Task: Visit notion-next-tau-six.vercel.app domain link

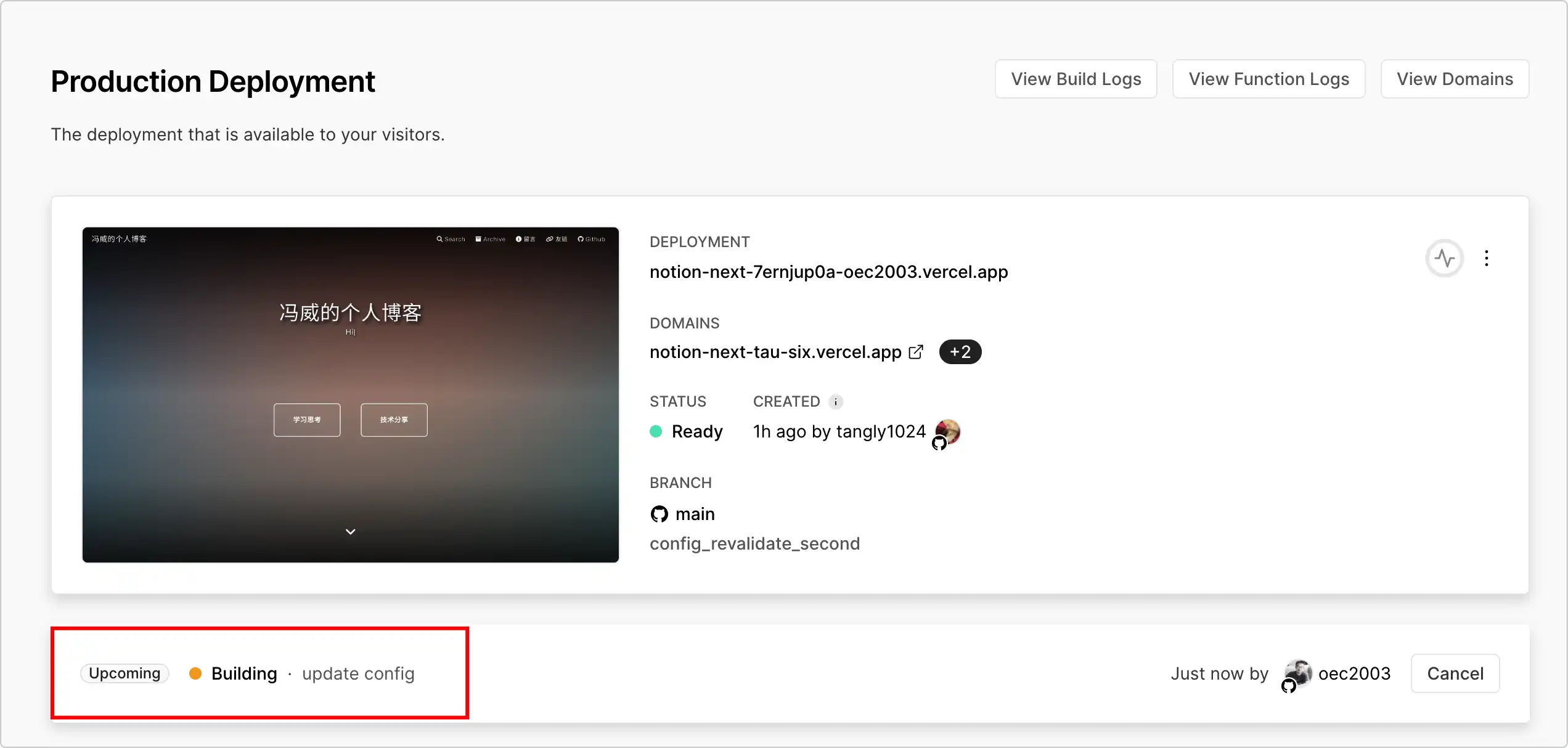Action: click(x=775, y=352)
